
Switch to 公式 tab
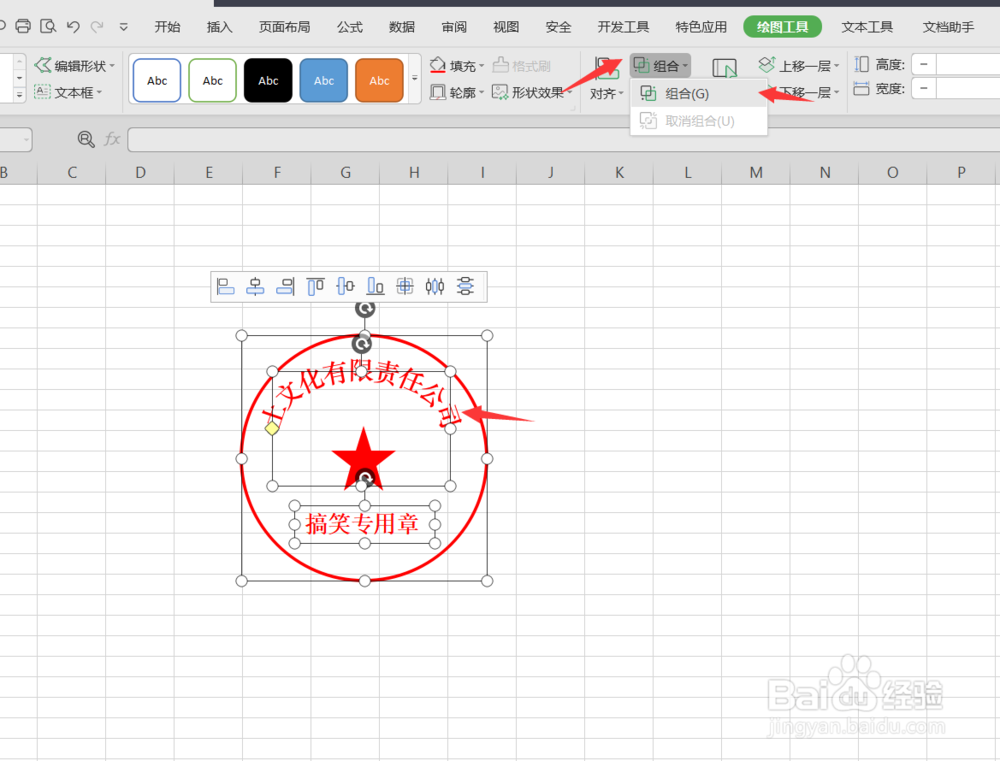[x=349, y=27]
